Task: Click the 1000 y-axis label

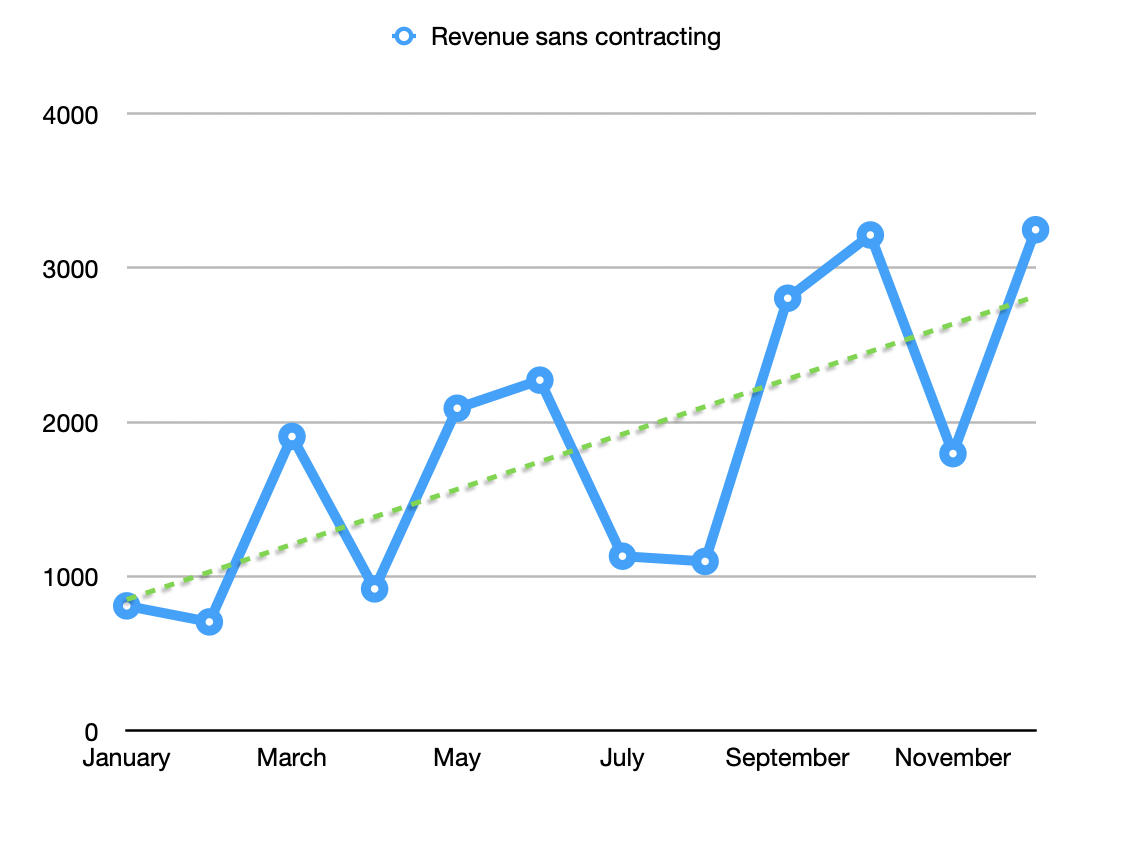Action: pos(70,578)
